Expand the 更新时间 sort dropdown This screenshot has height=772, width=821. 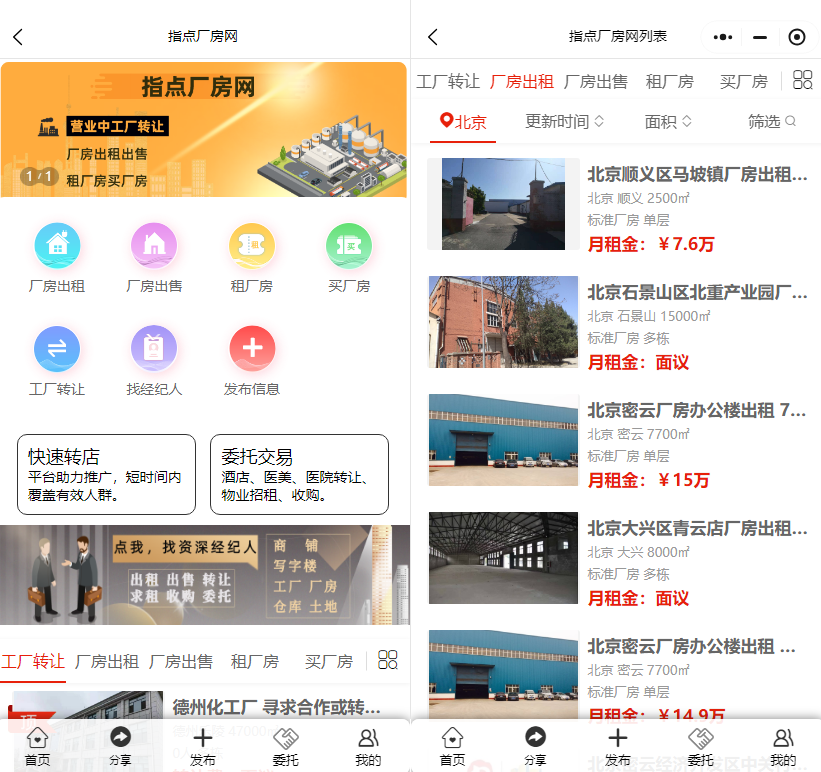pos(565,122)
